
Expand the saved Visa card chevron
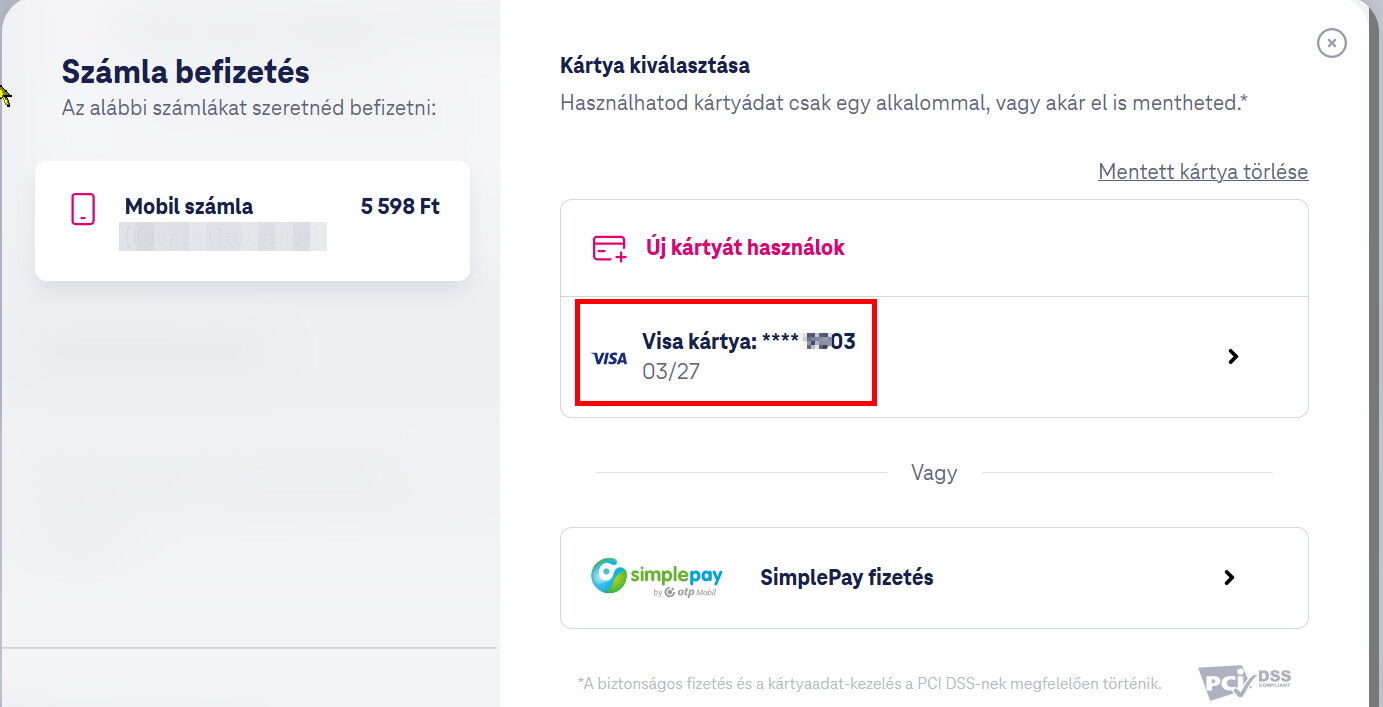click(x=1233, y=356)
